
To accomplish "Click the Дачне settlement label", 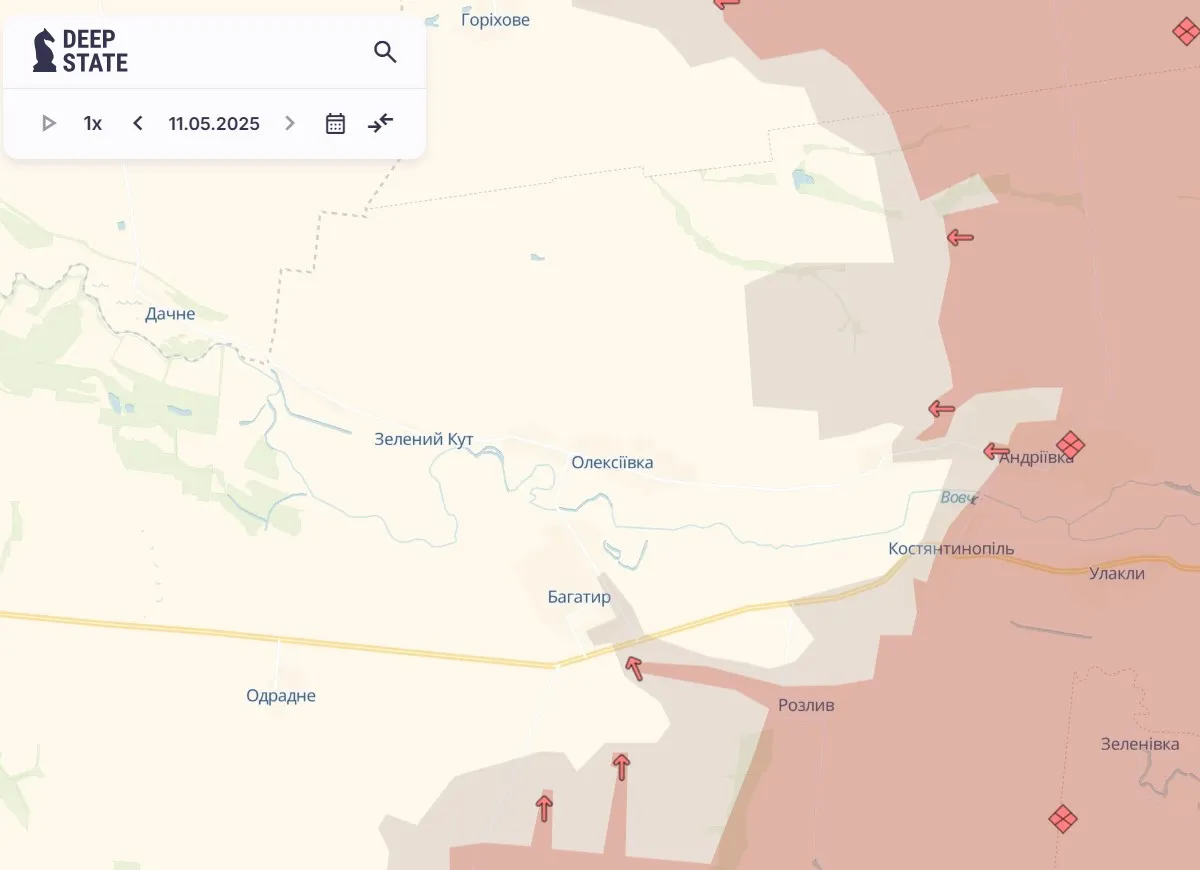I will pos(170,314).
